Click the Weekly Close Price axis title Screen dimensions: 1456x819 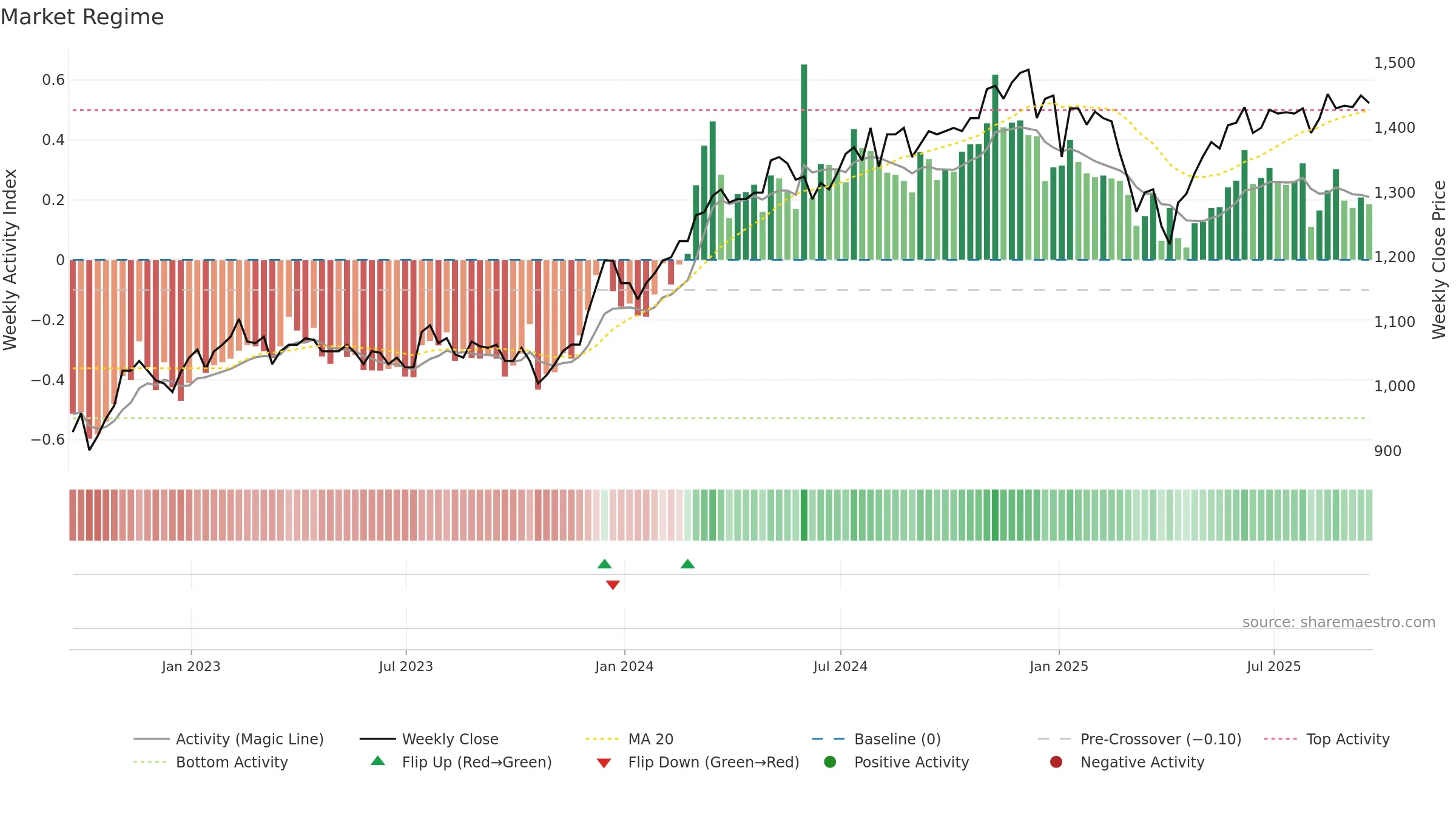[x=1439, y=260]
